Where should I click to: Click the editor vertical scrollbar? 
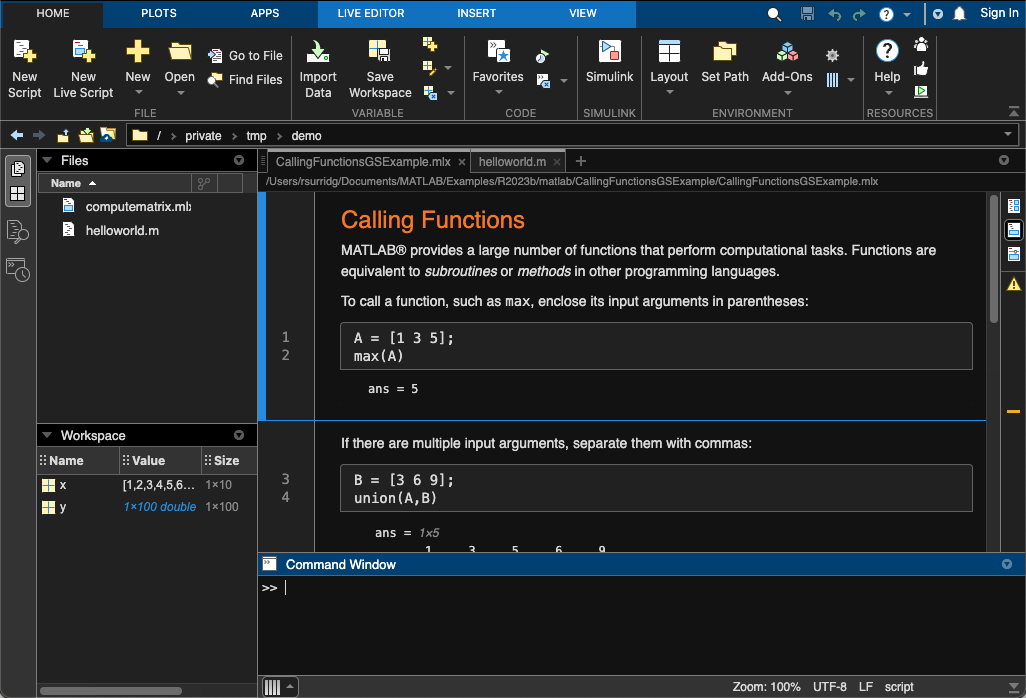993,260
